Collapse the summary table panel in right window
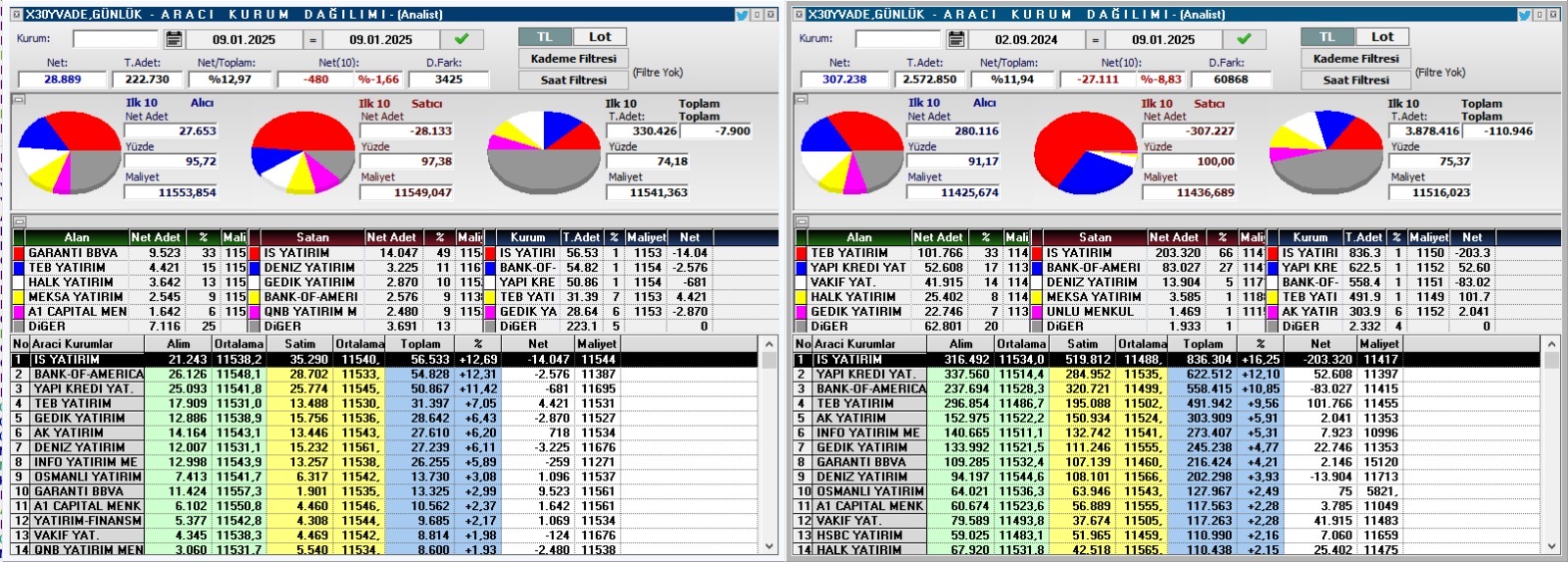Viewport: 1568px width, 562px height. pos(801,222)
